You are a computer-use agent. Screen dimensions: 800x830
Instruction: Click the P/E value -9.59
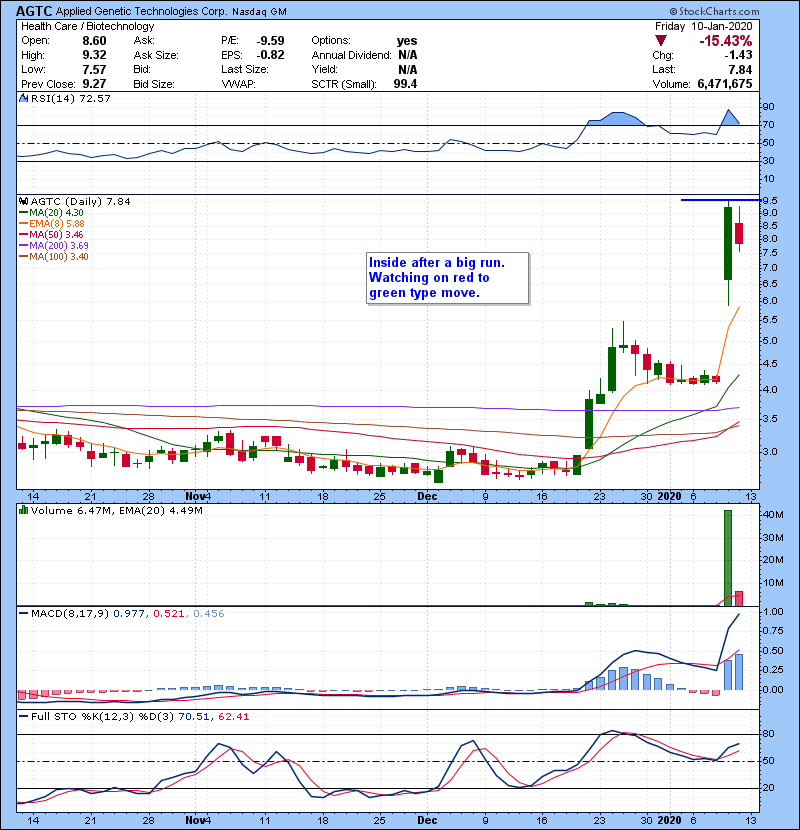[271, 41]
